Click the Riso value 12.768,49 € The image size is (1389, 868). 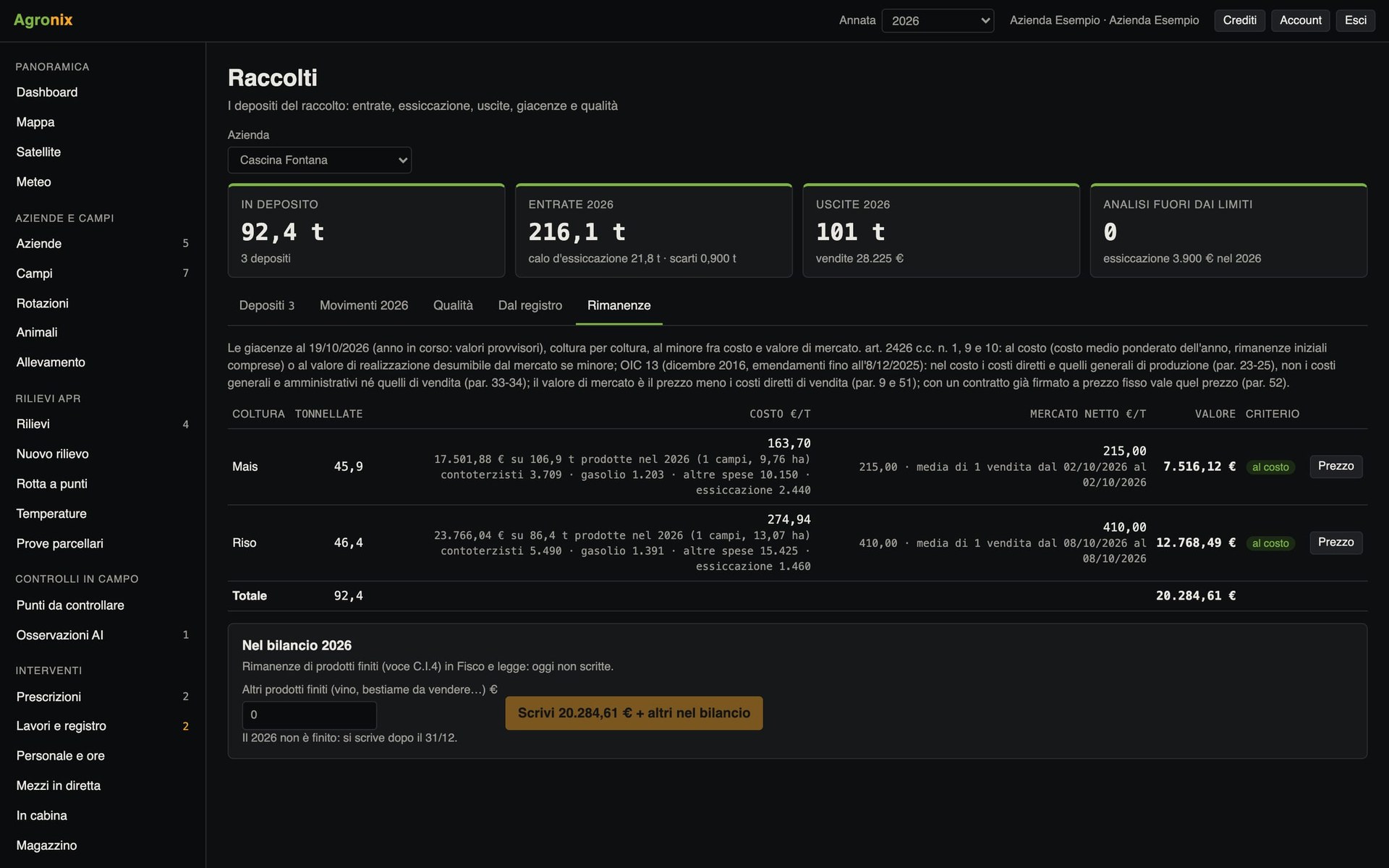[x=1196, y=542]
